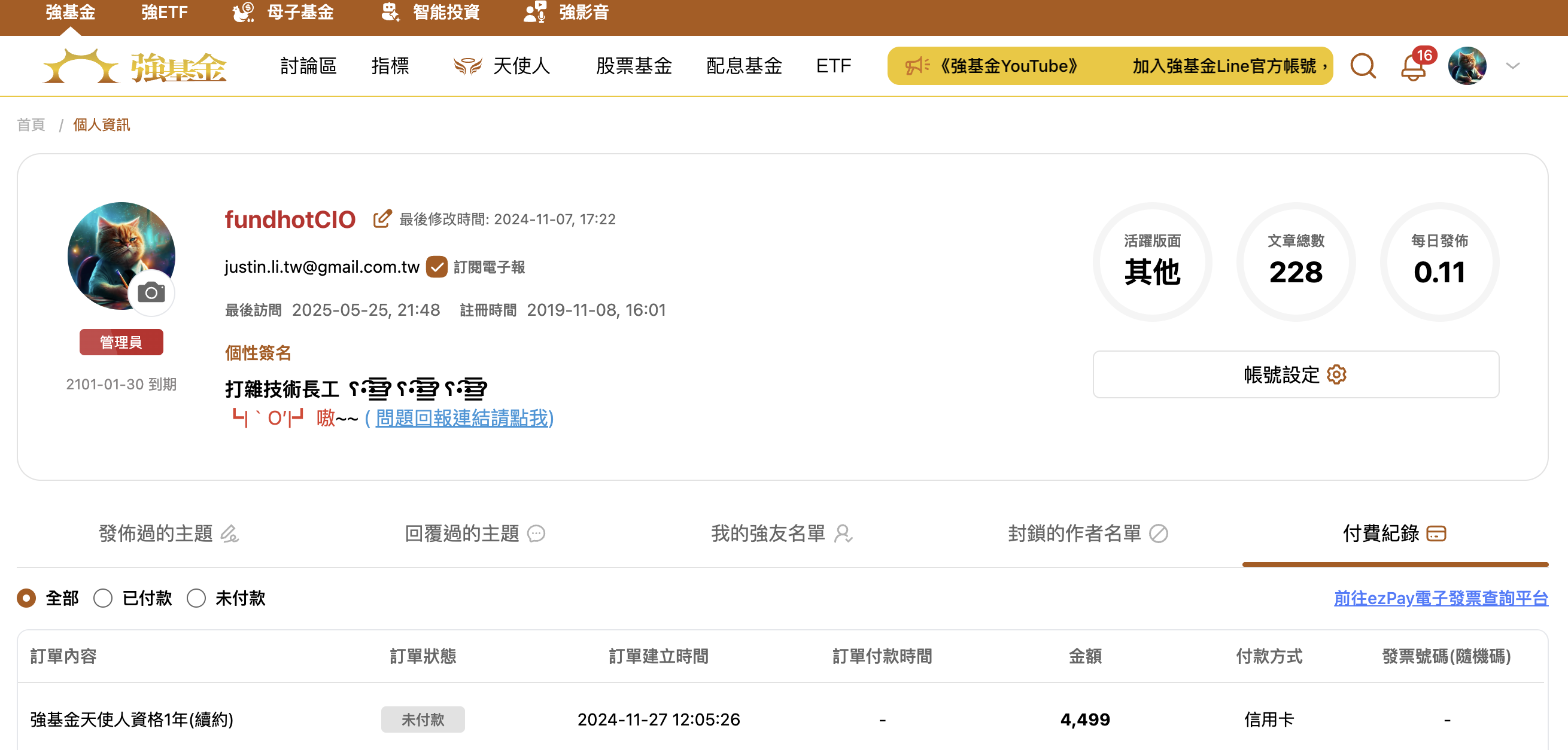Open the 問題回報連結請點我 link
Image resolution: width=1568 pixels, height=750 pixels.
[x=463, y=419]
